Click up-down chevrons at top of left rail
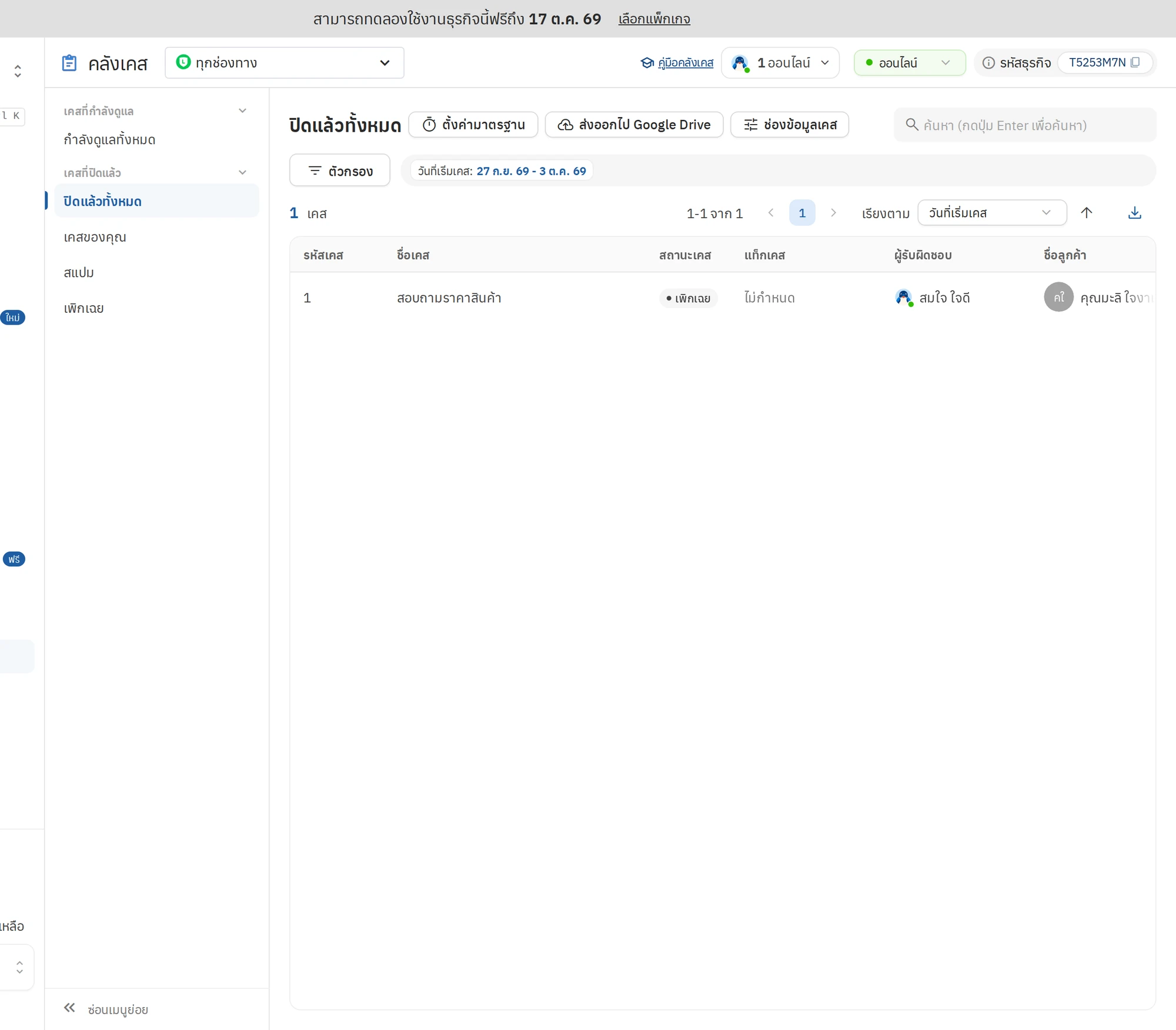The image size is (1176, 1030). coord(18,71)
